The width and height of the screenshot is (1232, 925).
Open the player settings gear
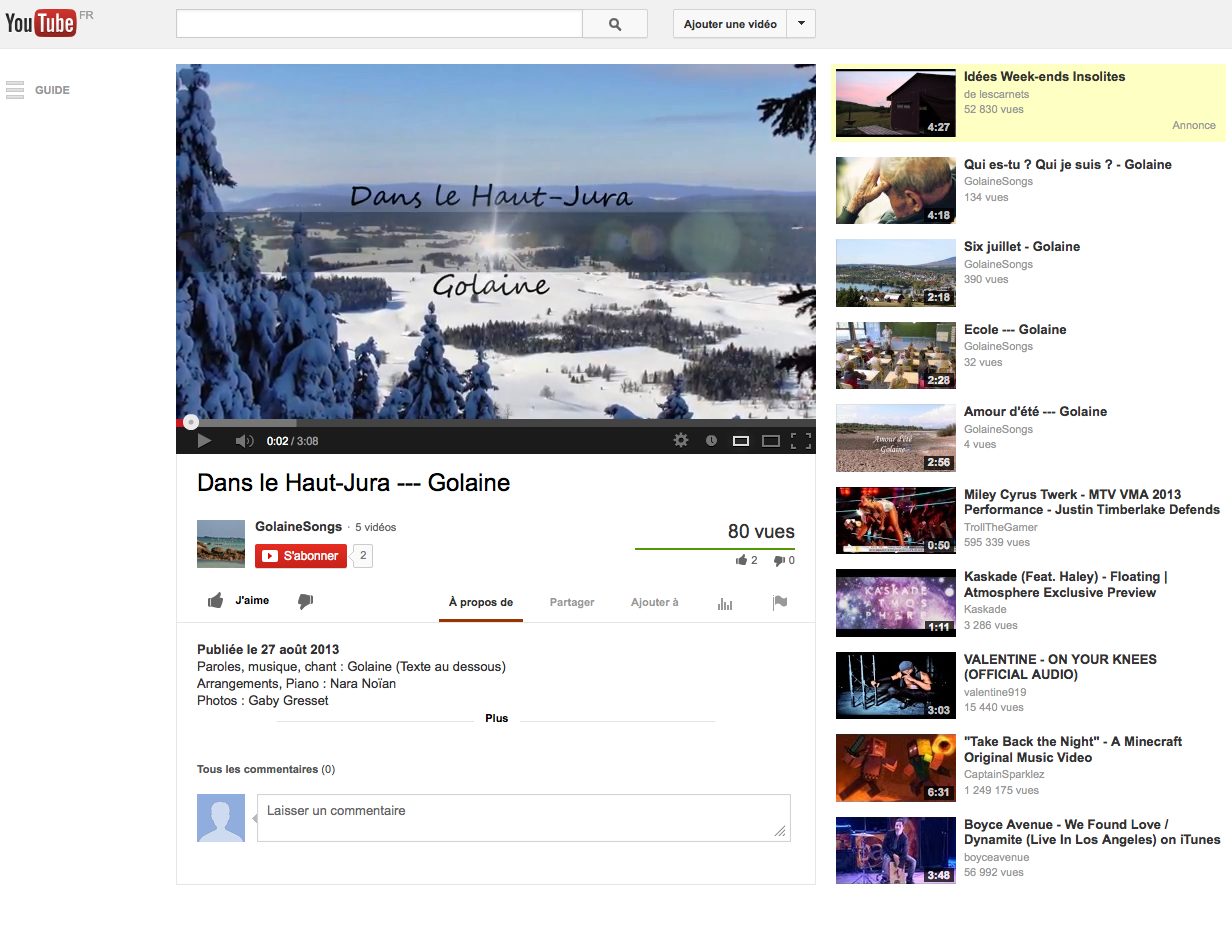[681, 440]
